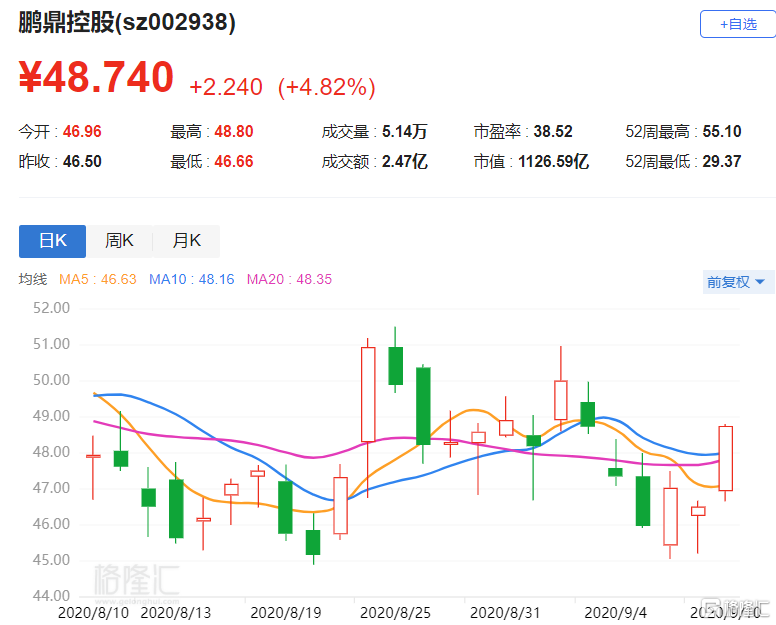Click the 昨收 value 46.50
Screen dimensions: 776x625
(x=82, y=161)
